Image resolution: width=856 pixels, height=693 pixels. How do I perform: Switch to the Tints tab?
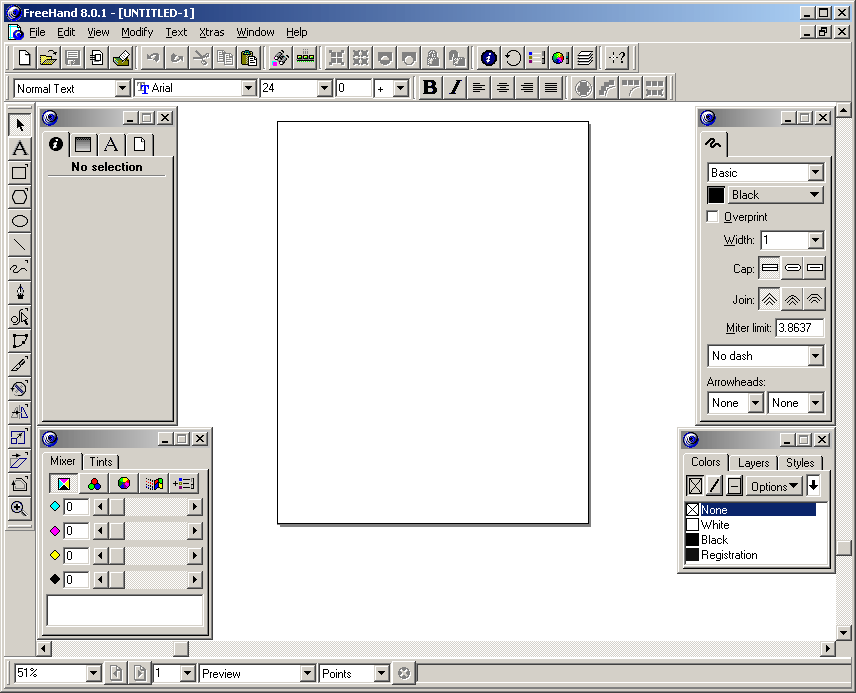point(101,462)
